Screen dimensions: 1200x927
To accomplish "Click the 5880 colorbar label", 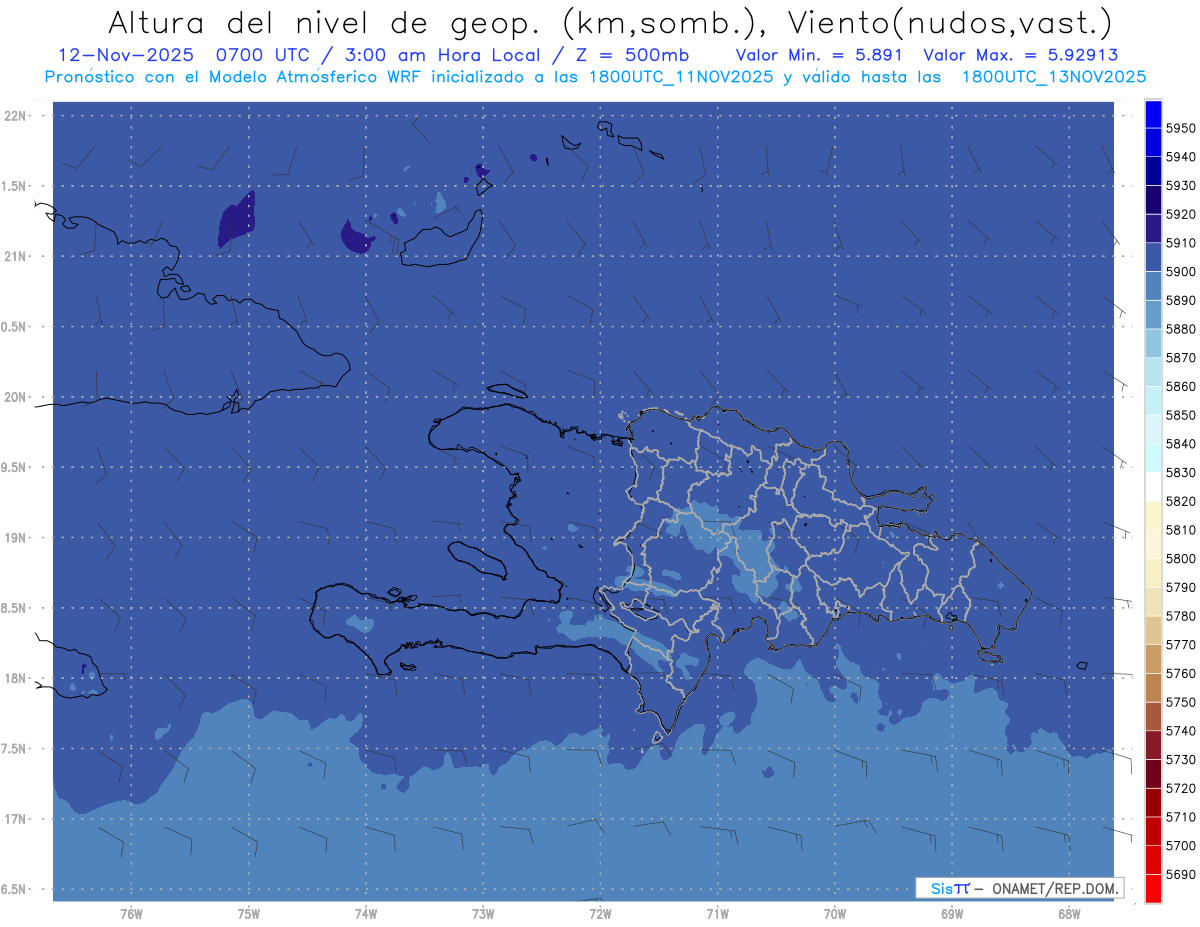I will (x=1180, y=329).
